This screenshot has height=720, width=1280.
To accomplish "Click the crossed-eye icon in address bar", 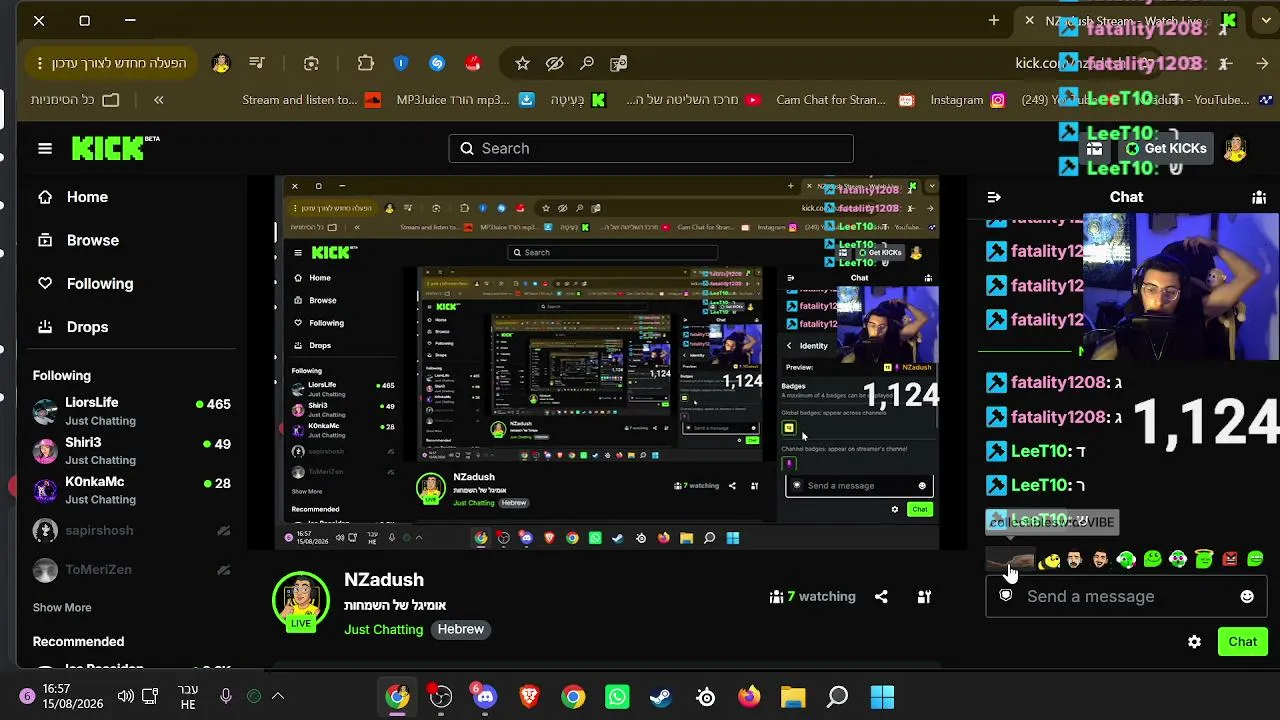I will (555, 63).
